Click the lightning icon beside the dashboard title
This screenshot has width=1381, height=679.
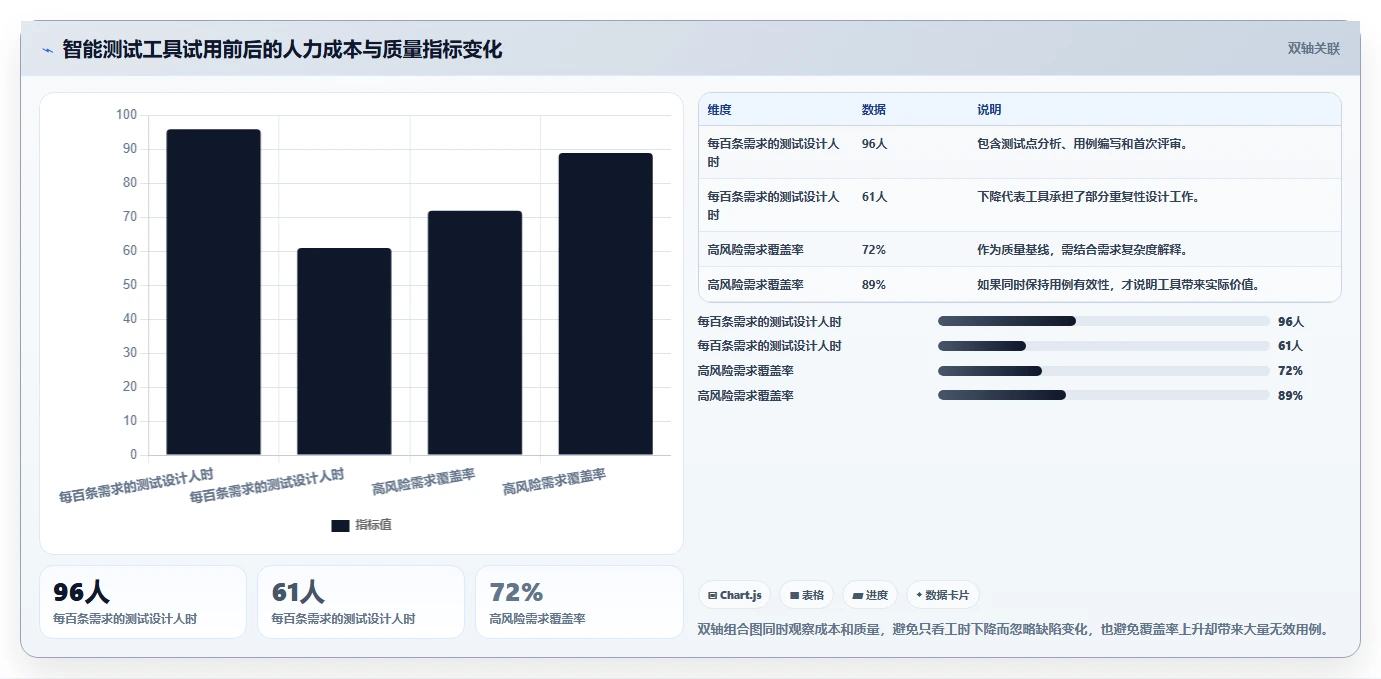[x=48, y=50]
